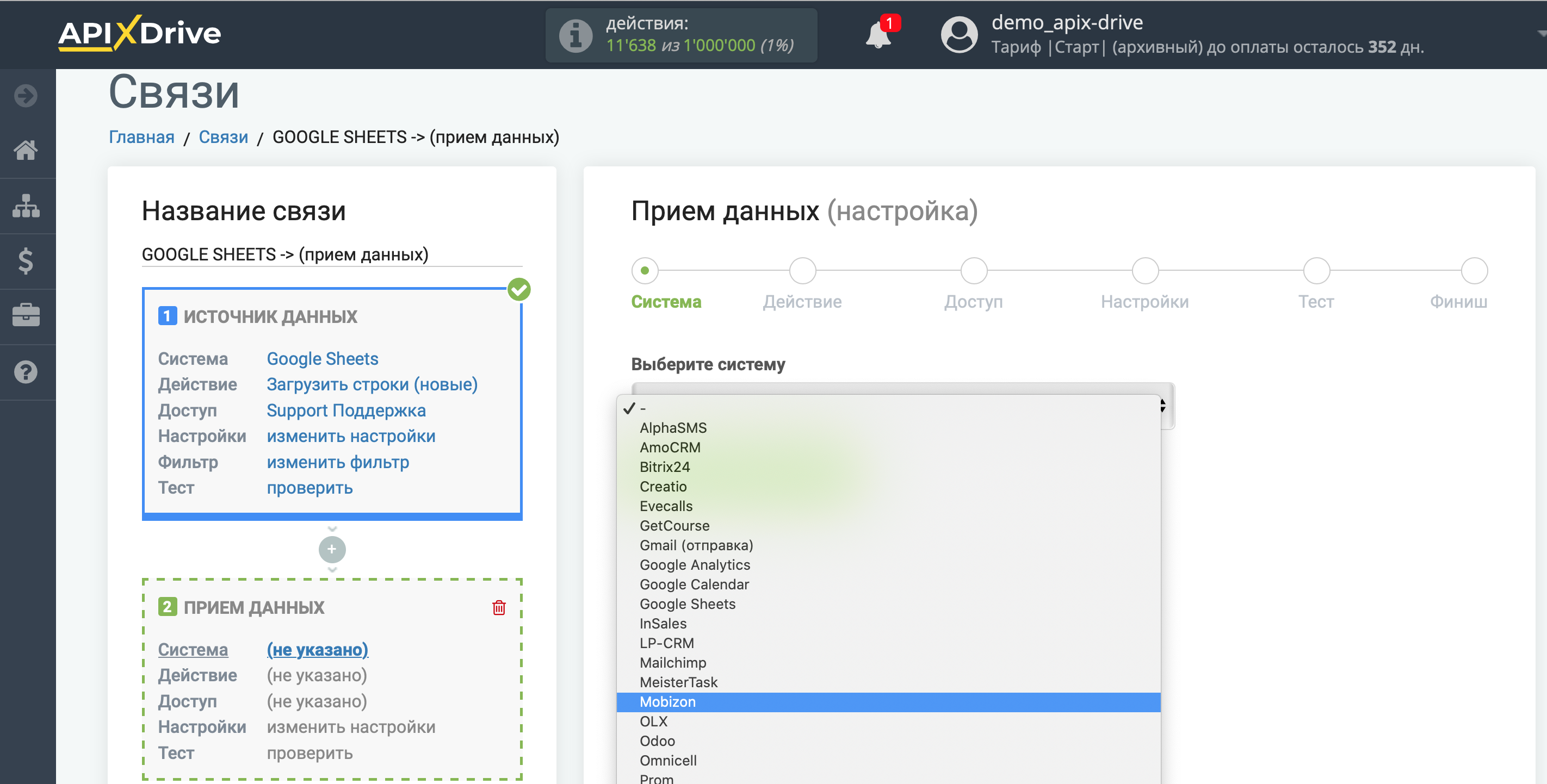This screenshot has height=784, width=1547.
Task: Go to the Тест step circle
Action: click(1316, 271)
